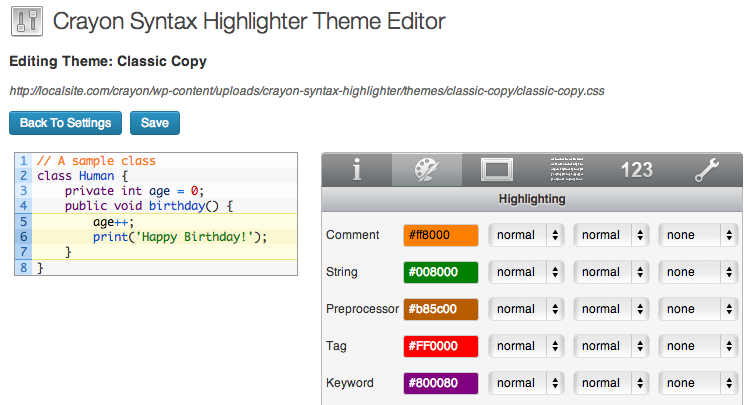Screen dimensions: 754x405
Task: Click print('Happy Birthday!') code line
Action: coord(180,237)
